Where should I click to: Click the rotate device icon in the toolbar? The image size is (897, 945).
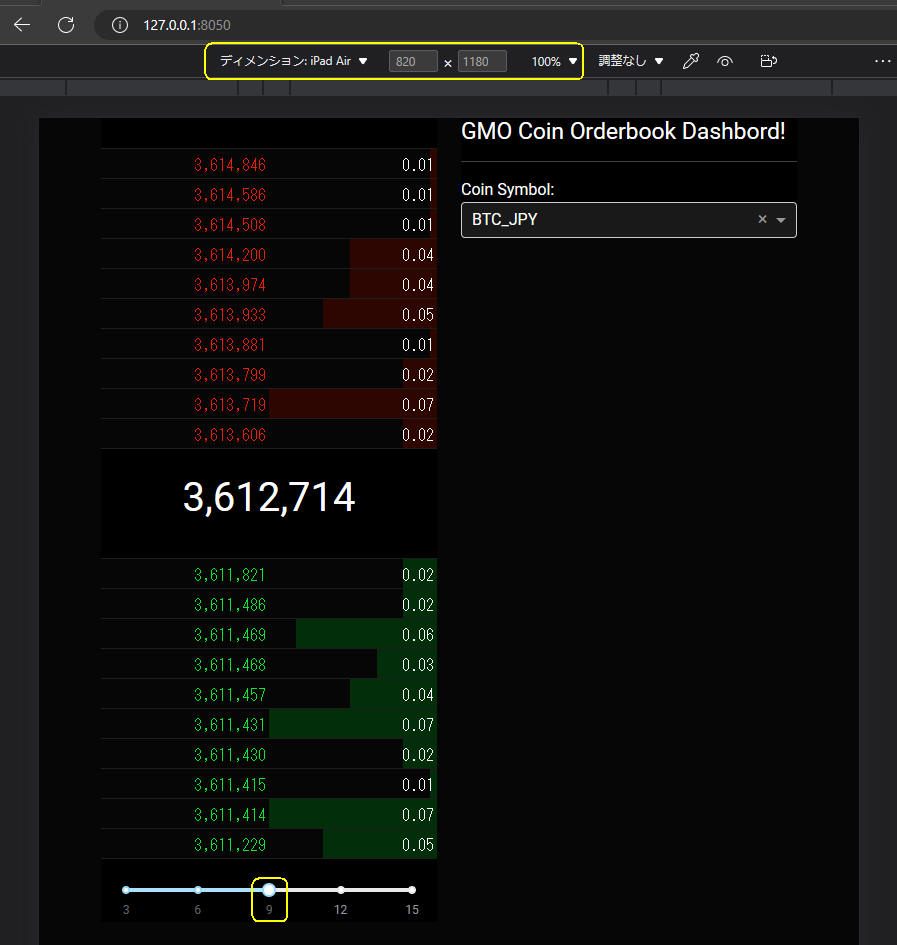pos(769,61)
